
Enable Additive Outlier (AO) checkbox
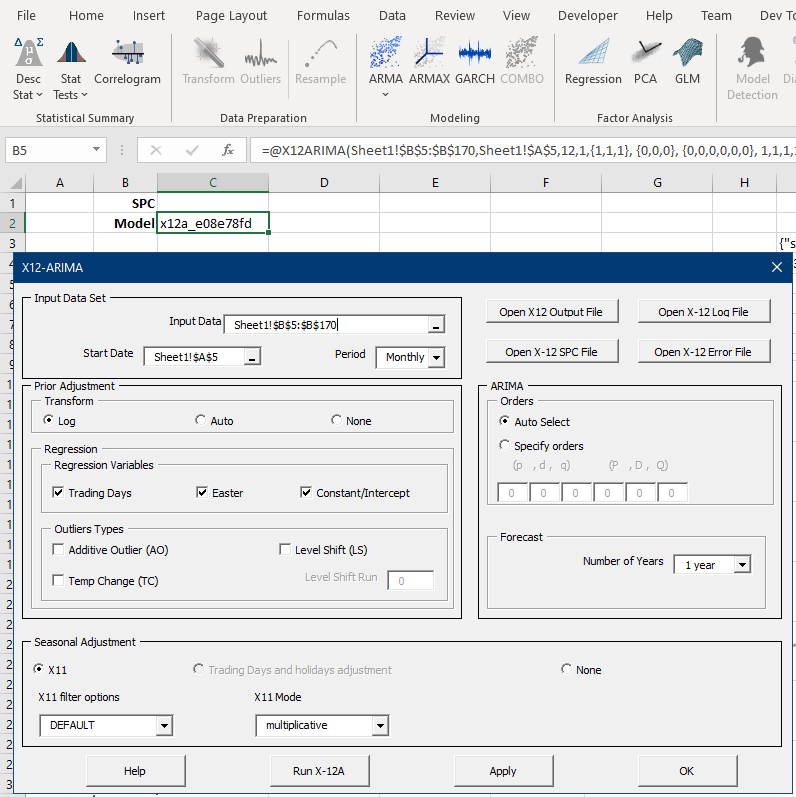click(x=58, y=549)
